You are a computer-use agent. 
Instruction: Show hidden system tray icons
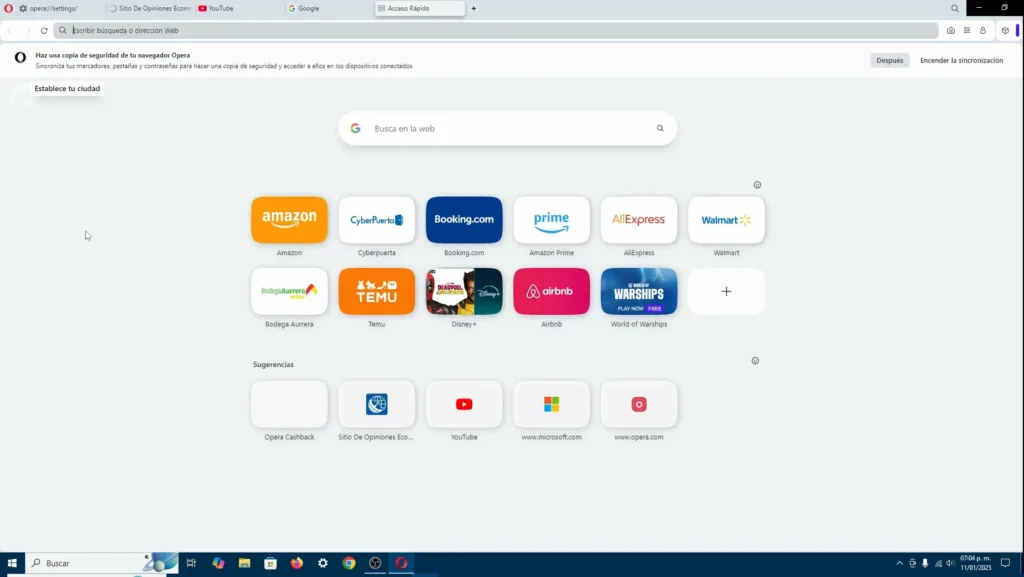(899, 563)
